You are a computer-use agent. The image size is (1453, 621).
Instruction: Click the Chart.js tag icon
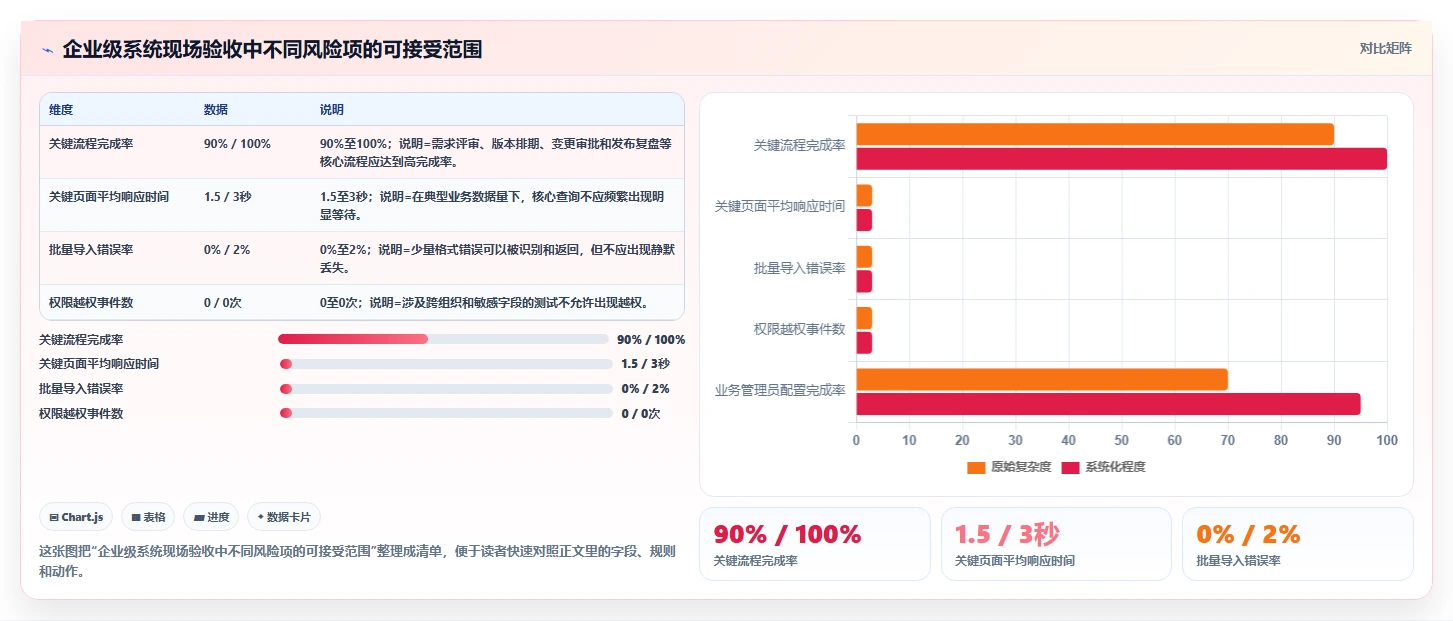point(54,517)
